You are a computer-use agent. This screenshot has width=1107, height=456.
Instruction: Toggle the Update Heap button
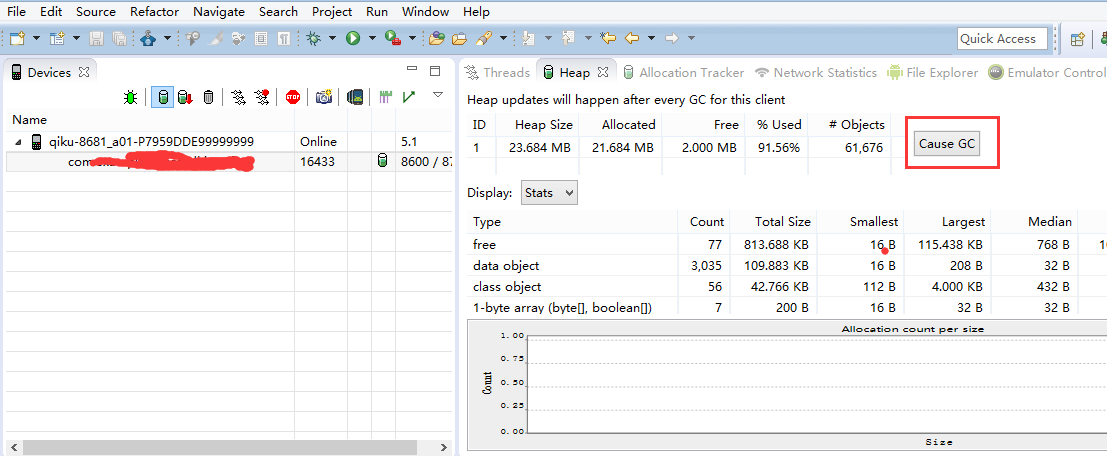161,97
